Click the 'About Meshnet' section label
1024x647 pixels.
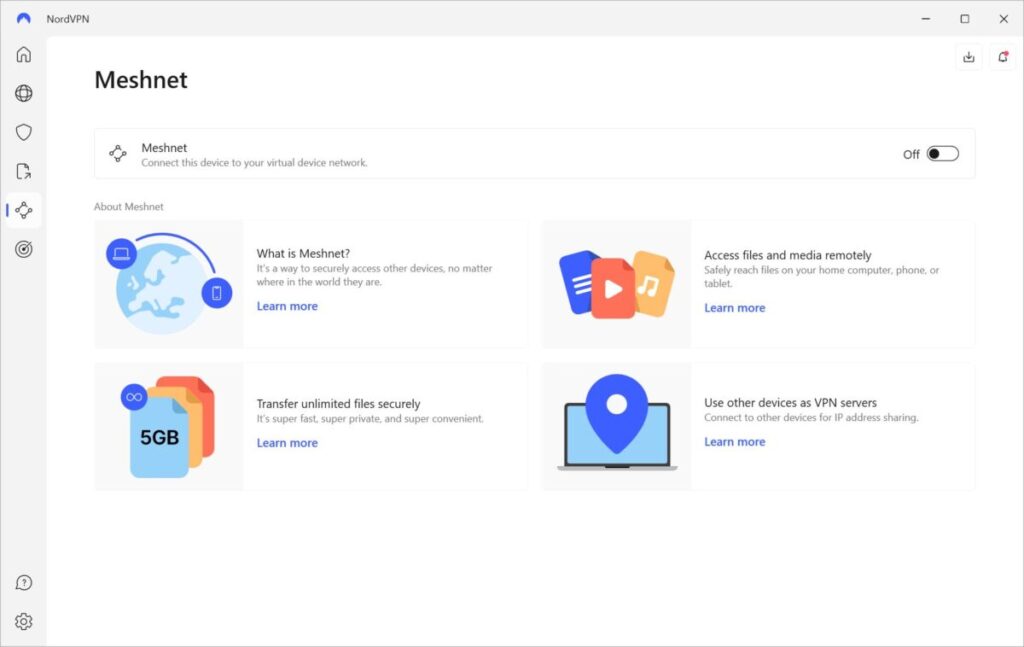[129, 206]
